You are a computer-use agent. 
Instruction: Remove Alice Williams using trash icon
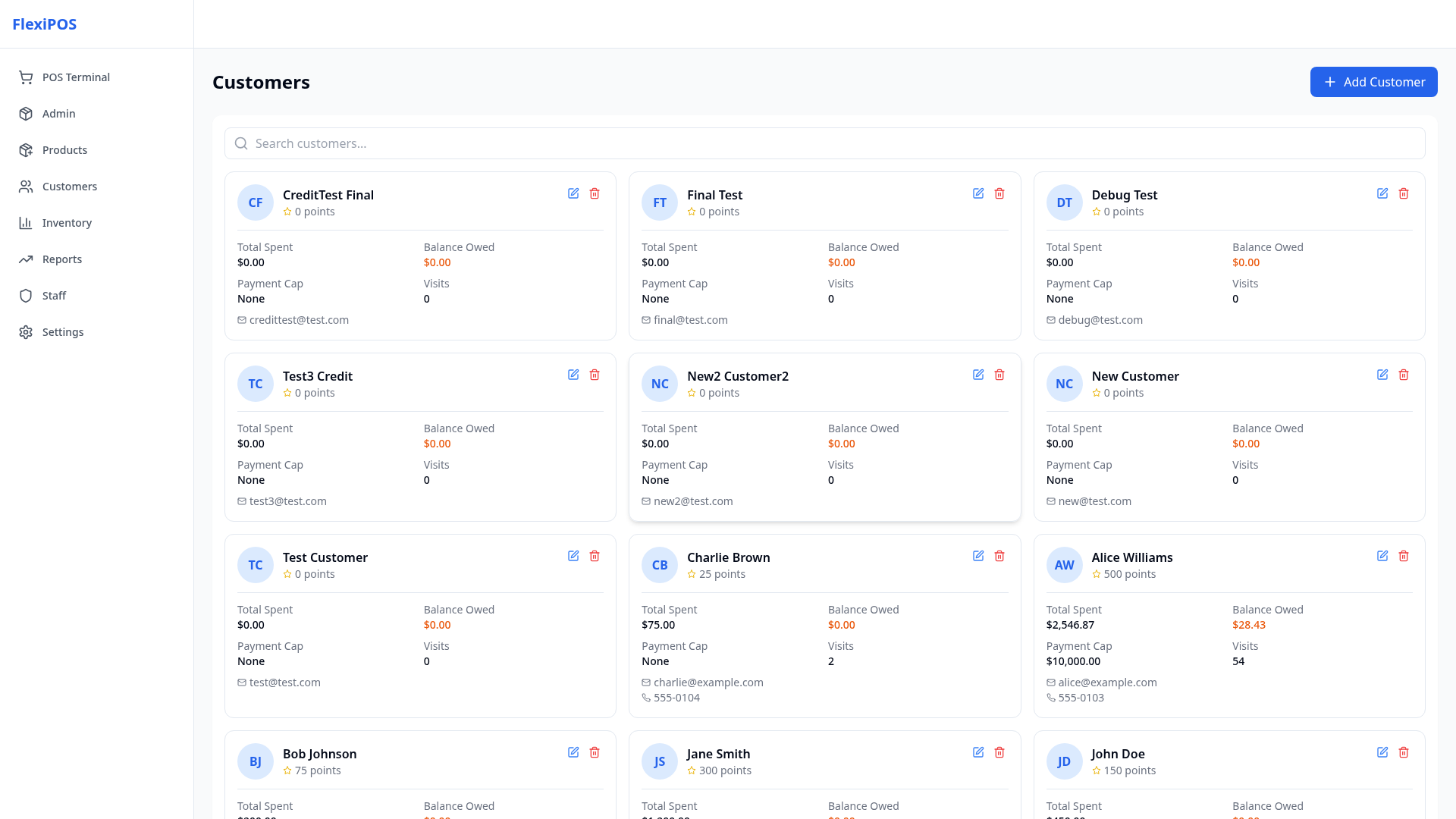[1404, 556]
